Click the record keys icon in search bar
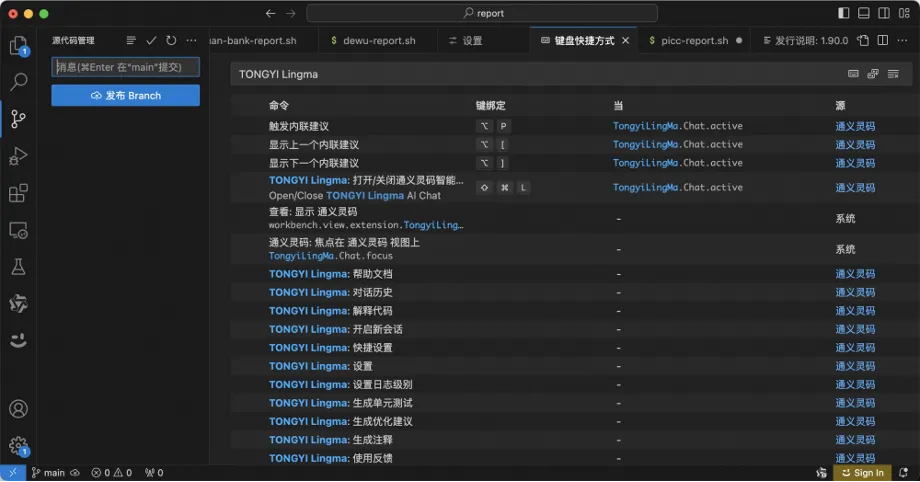920x482 pixels. (853, 74)
